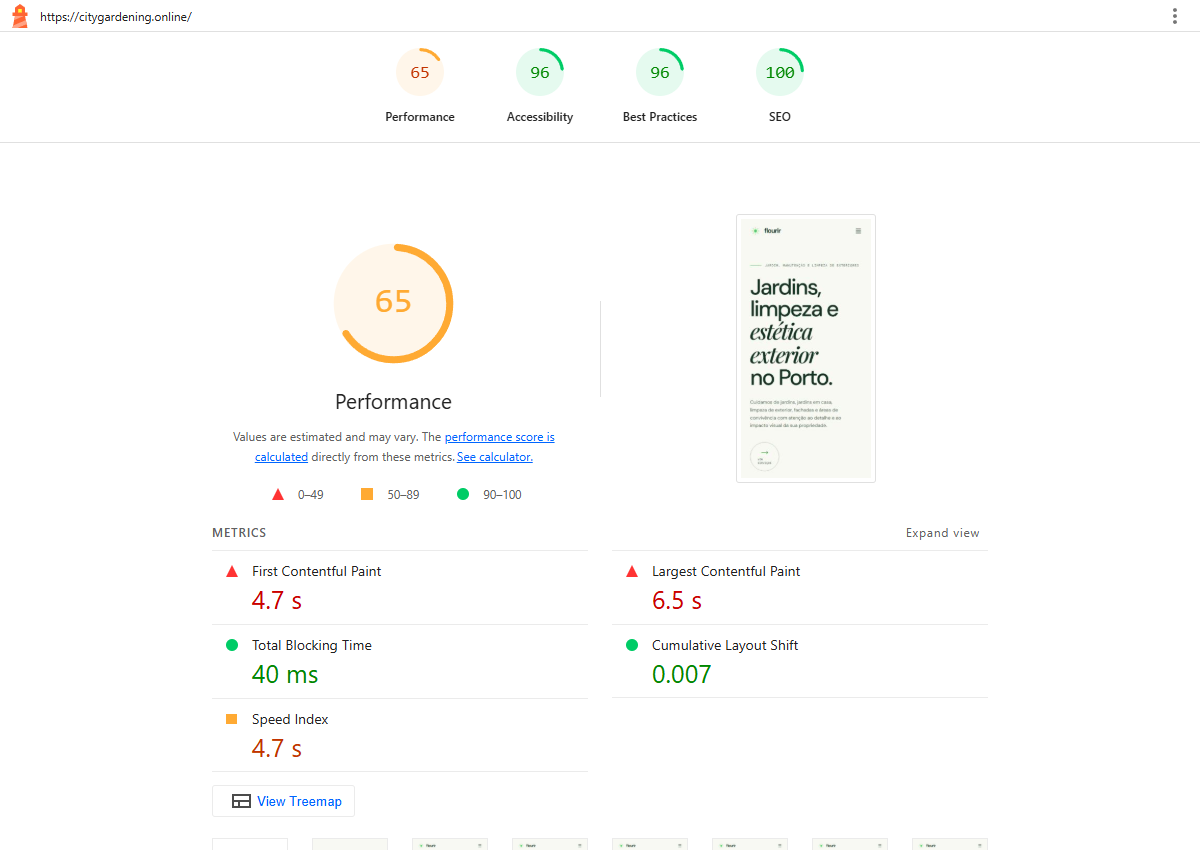
Task: Click the orange square legend icon for 50–89
Action: [x=367, y=494]
